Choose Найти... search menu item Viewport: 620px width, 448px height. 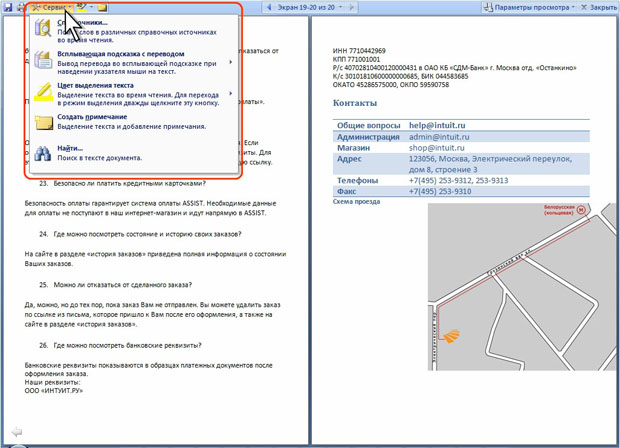click(x=132, y=153)
